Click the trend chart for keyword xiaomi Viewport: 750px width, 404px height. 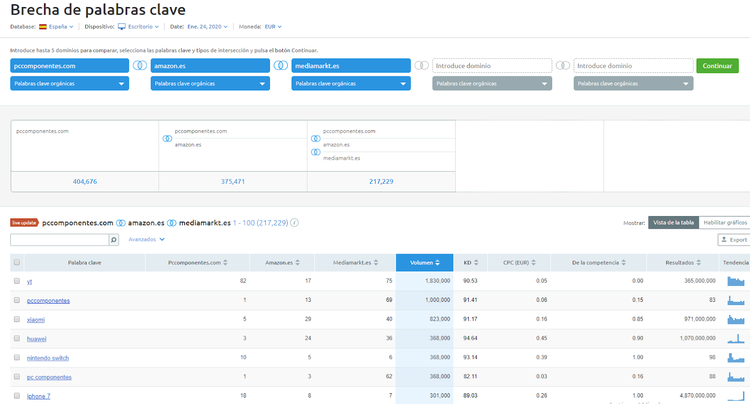coord(736,319)
